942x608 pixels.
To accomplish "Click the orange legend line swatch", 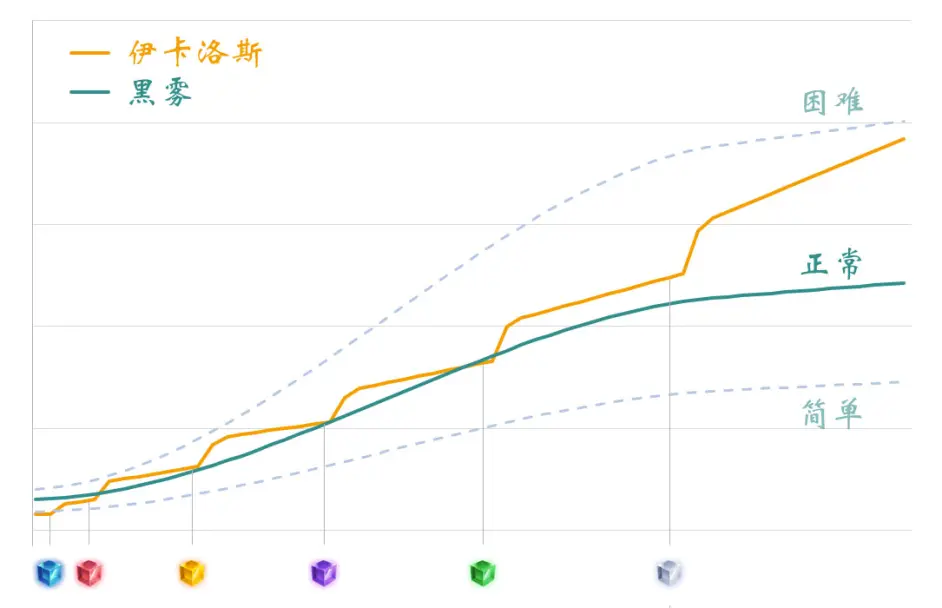I will pos(91,53).
